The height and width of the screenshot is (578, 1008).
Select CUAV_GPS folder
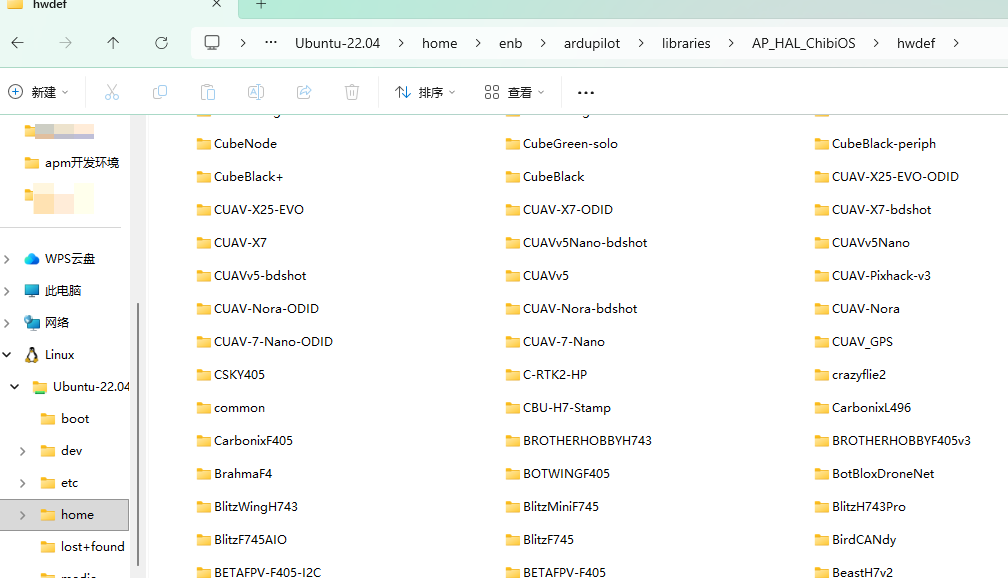pos(854,342)
